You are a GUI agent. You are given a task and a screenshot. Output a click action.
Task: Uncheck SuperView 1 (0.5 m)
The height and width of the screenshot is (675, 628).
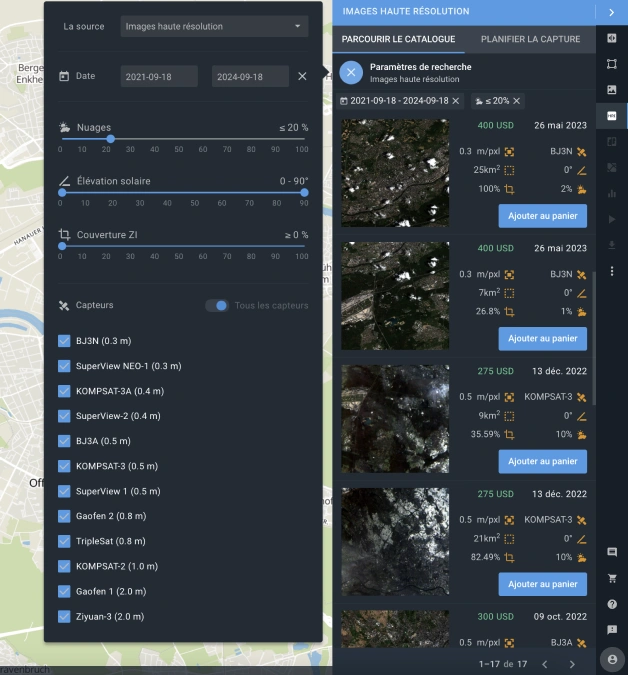tap(64, 491)
